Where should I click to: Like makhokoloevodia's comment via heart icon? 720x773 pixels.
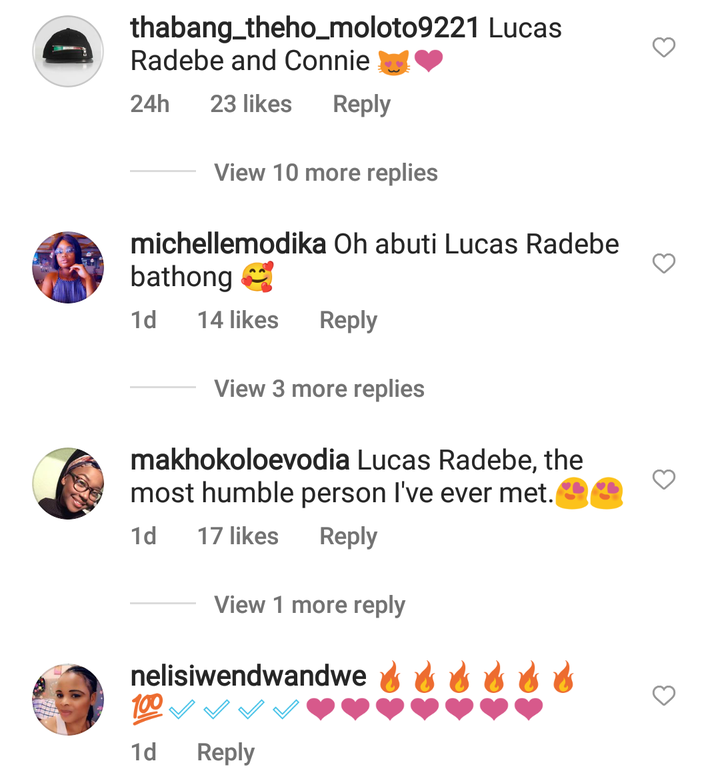pyautogui.click(x=663, y=479)
